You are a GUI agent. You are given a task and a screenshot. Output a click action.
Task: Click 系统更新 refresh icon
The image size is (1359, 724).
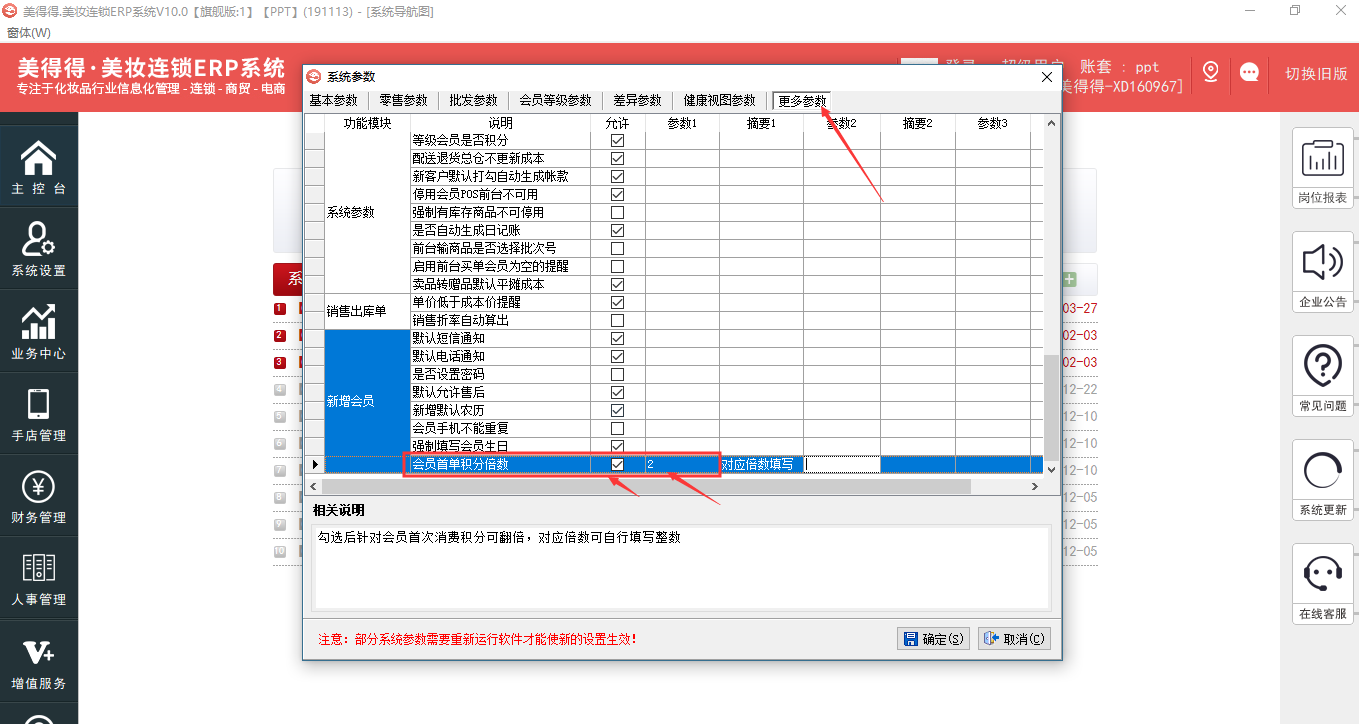[x=1322, y=481]
